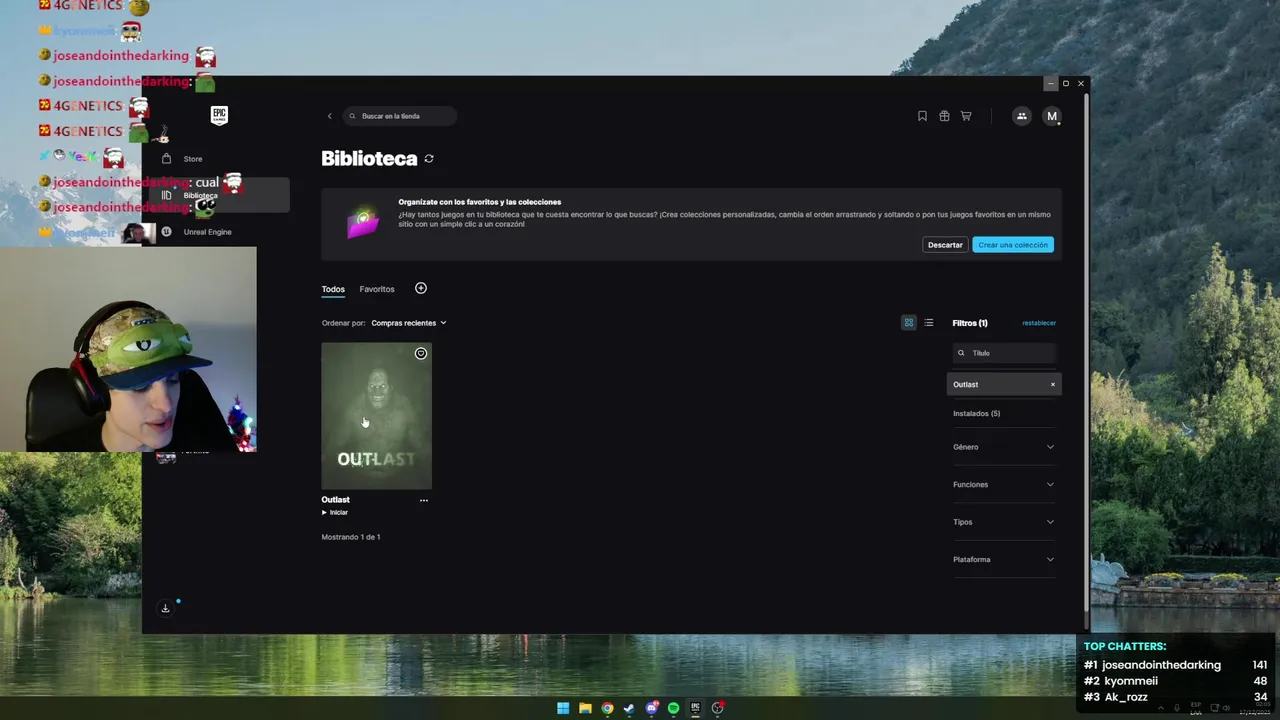Clear the Outlast filter chip
The image size is (1280, 720).
tap(1052, 384)
